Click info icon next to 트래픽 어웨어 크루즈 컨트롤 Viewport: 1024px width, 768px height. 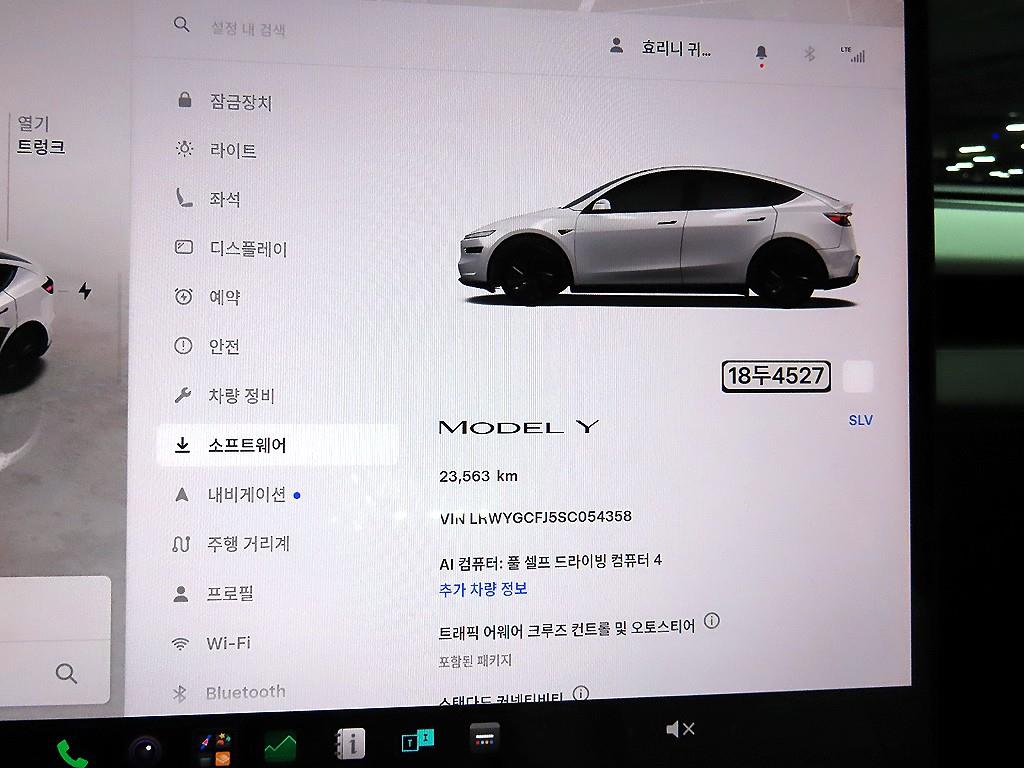click(x=712, y=620)
